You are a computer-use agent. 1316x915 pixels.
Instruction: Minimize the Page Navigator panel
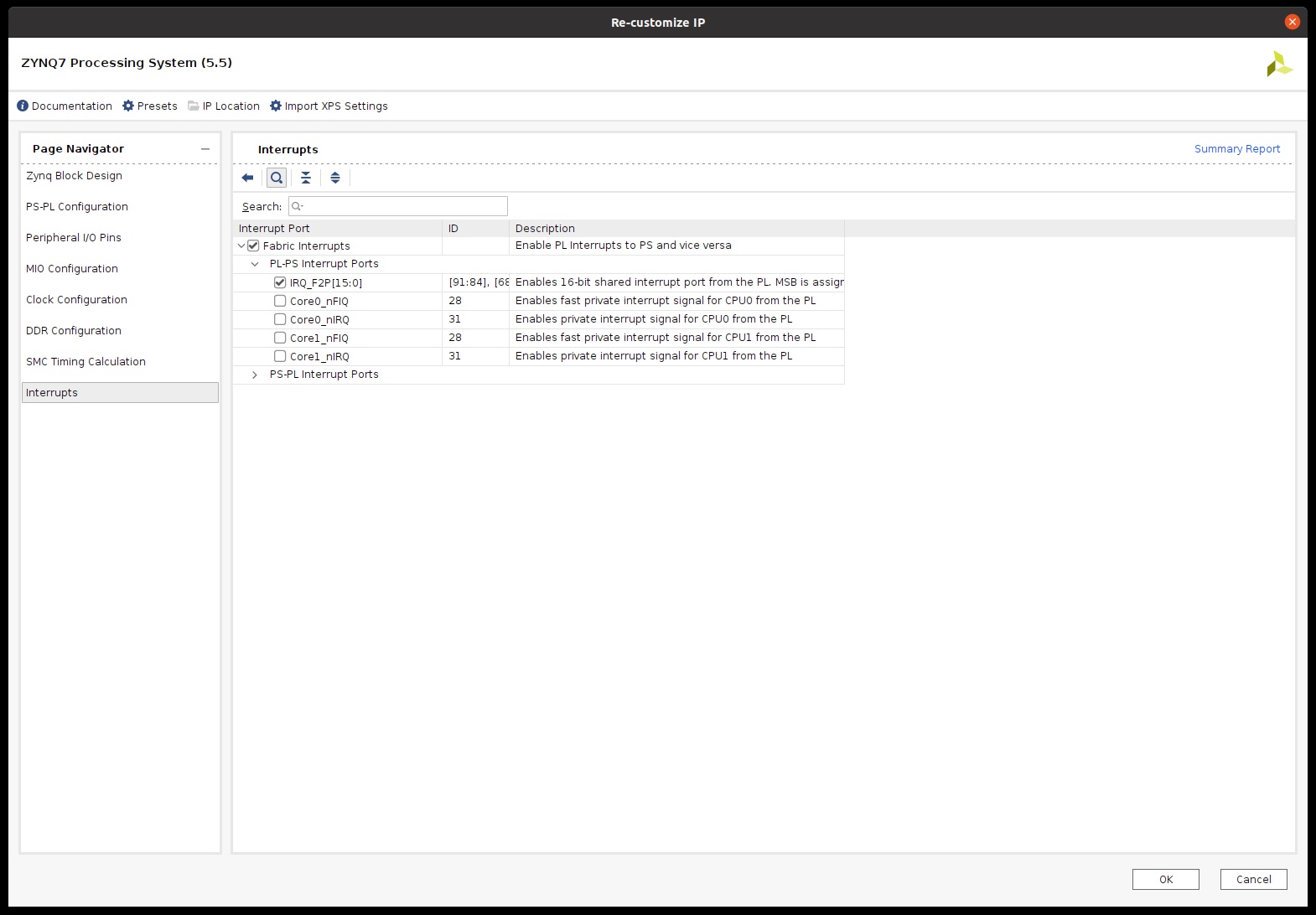205,148
